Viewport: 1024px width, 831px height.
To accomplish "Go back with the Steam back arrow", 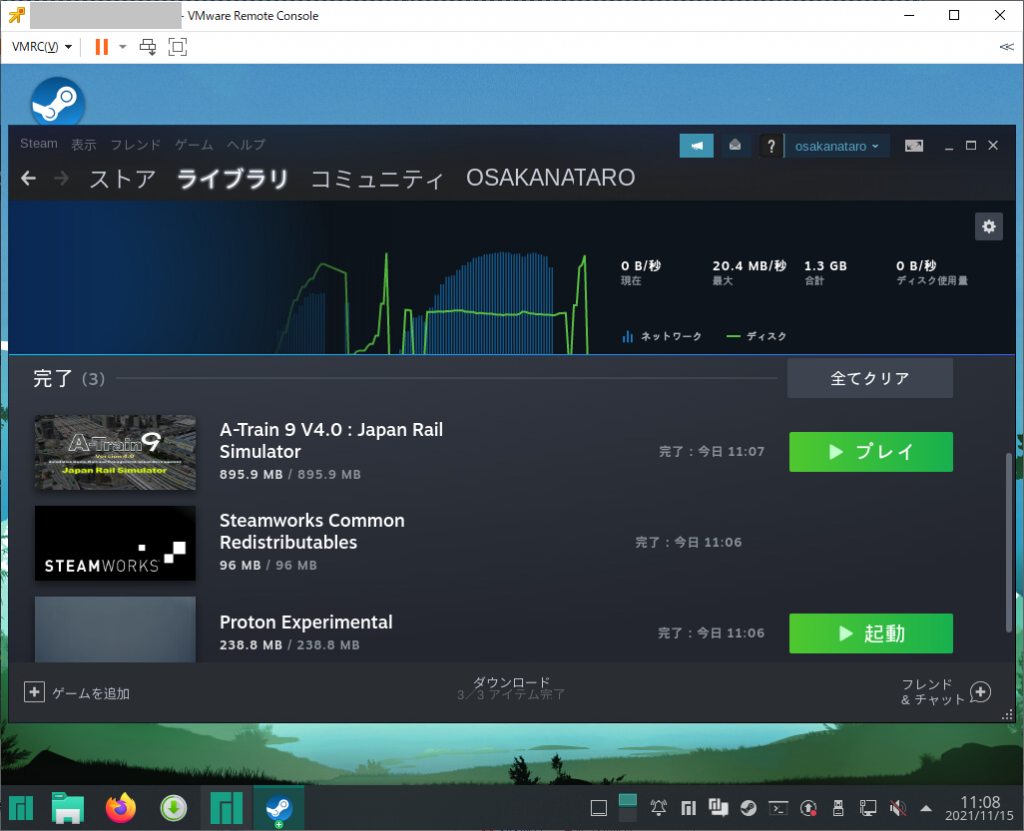I will point(28,178).
